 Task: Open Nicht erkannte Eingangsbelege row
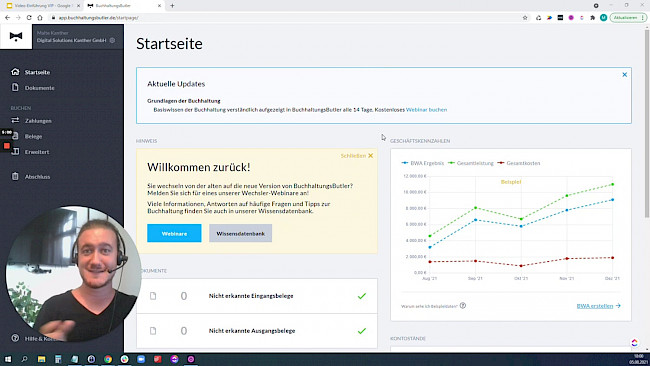click(257, 296)
